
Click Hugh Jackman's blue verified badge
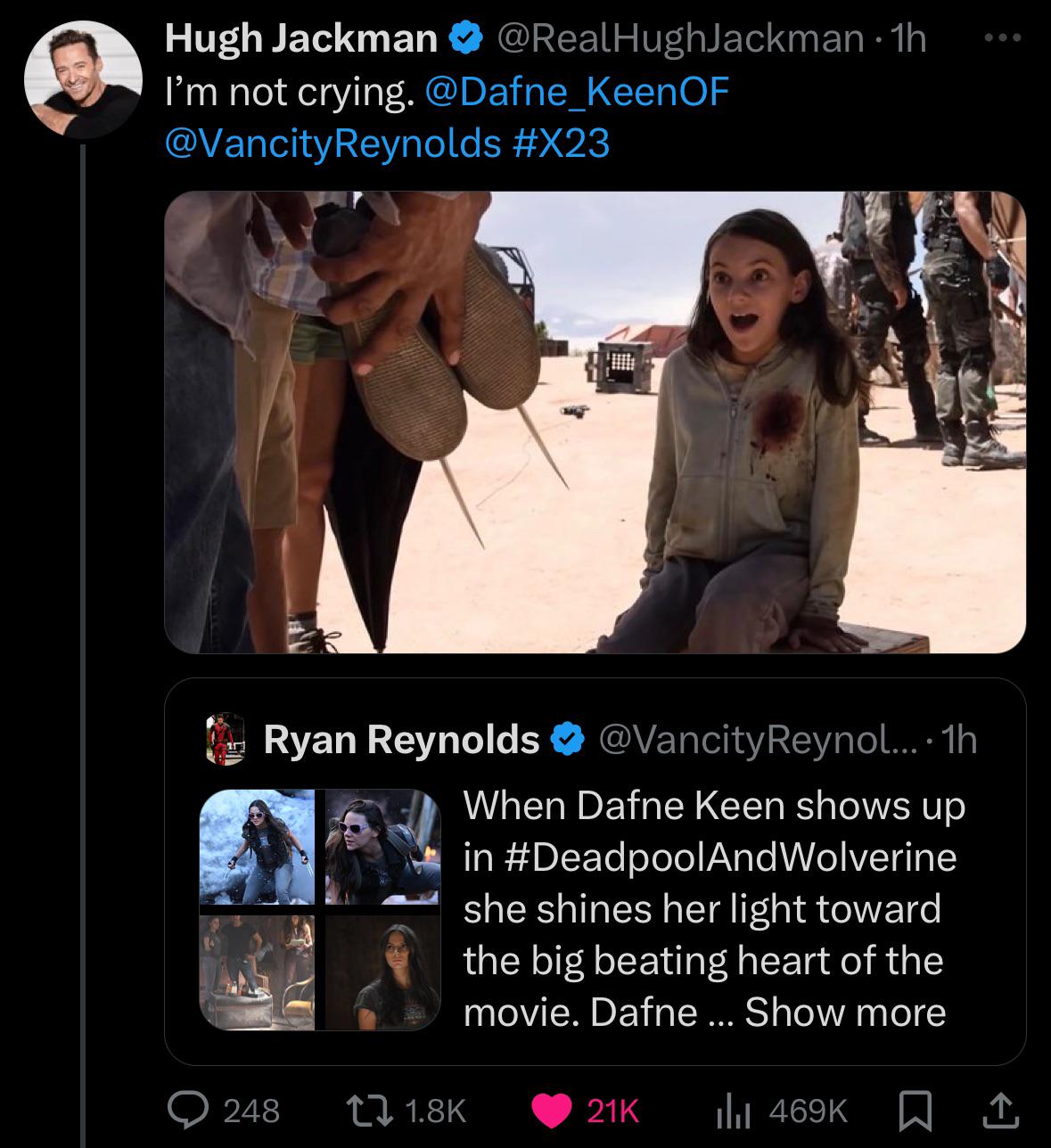pos(465,39)
